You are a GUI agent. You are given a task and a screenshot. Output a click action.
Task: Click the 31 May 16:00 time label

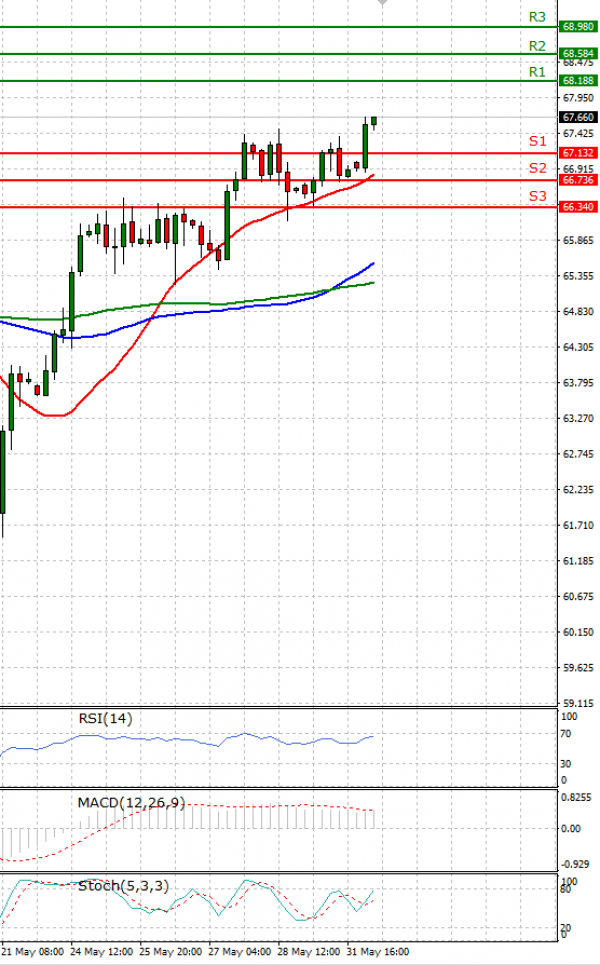[377, 951]
